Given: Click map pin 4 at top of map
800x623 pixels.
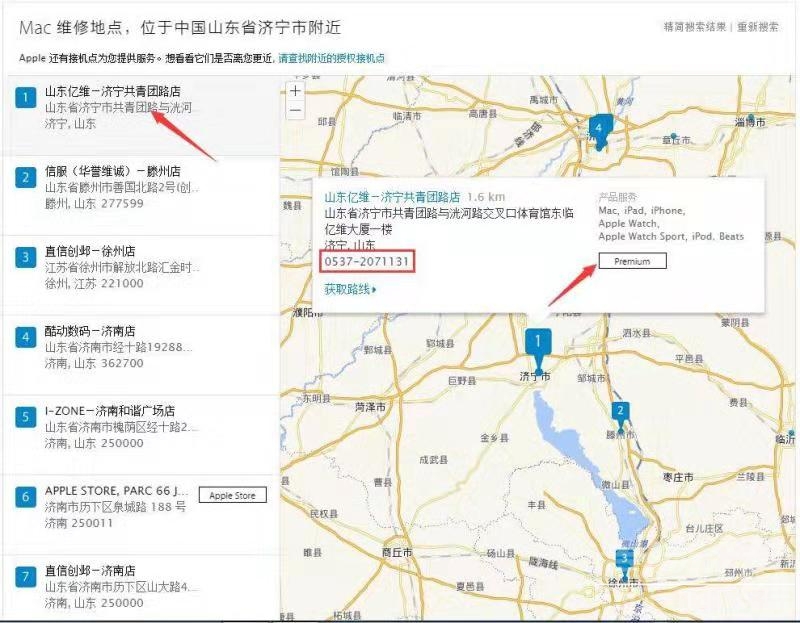Looking at the screenshot, I should [599, 128].
